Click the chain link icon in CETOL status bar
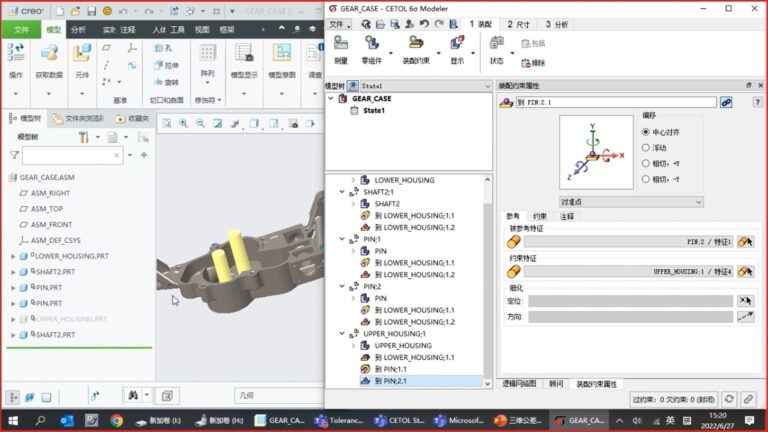 point(748,399)
